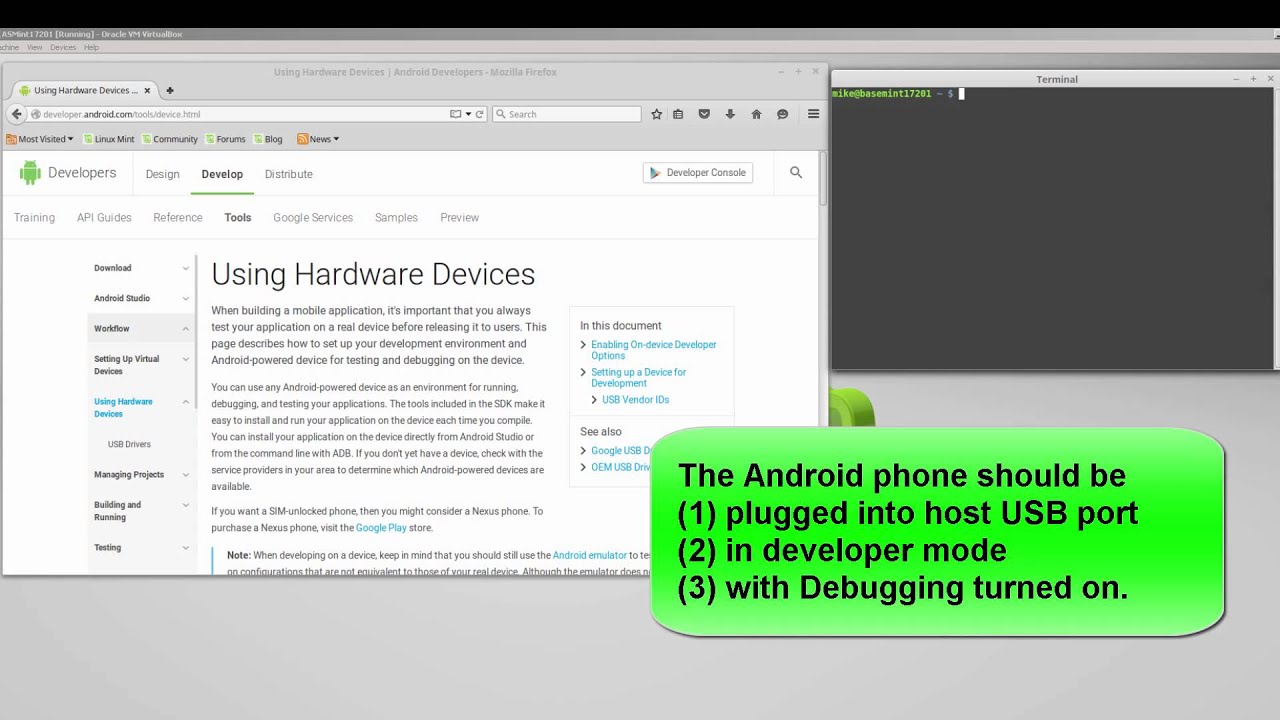Bookmark this page with the star icon

[x=656, y=114]
